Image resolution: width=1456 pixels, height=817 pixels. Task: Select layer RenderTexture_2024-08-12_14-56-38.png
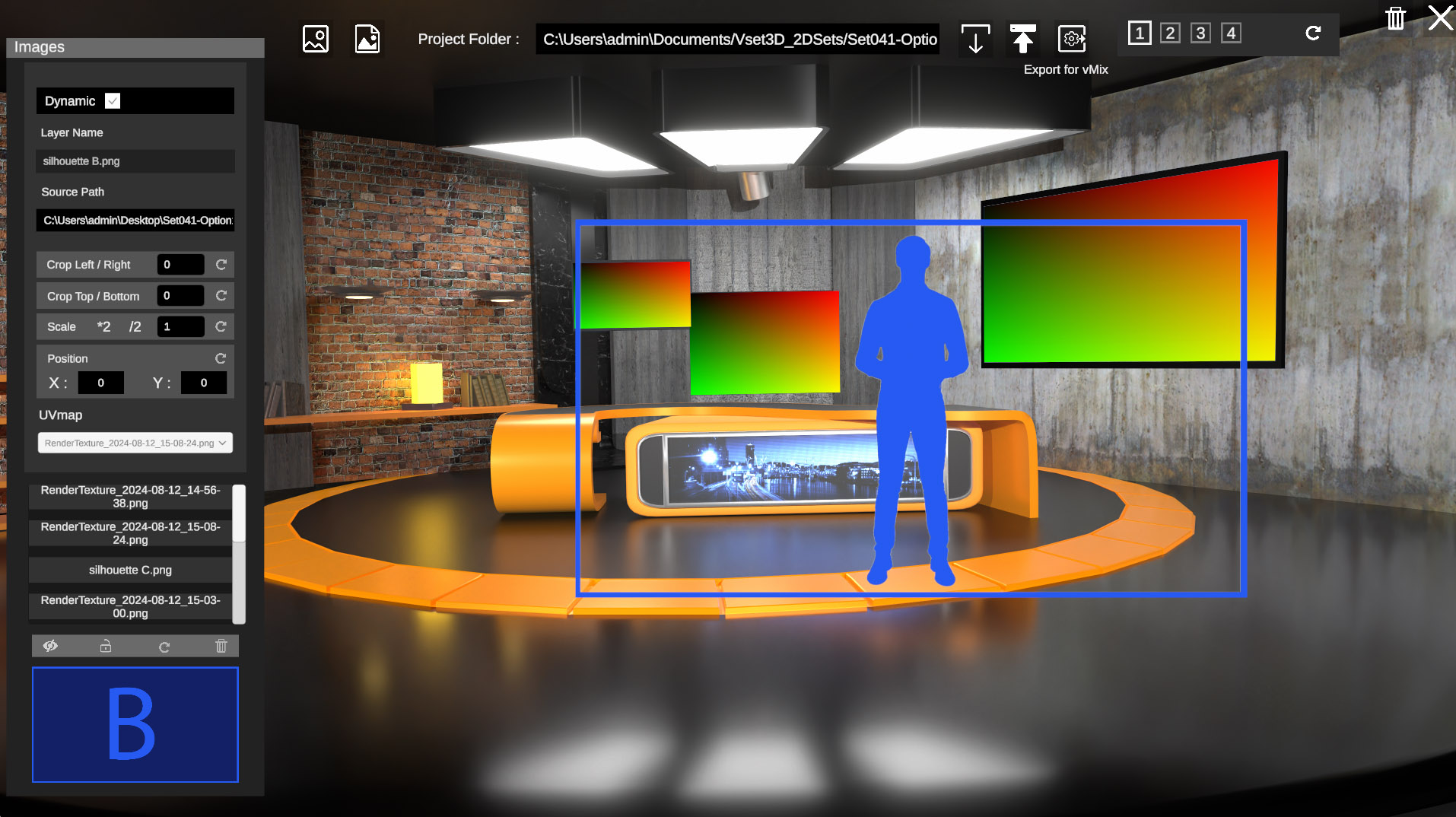(130, 497)
